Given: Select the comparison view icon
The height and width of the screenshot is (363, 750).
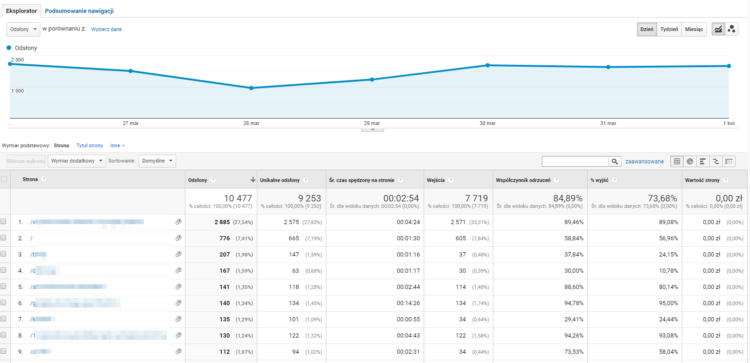Looking at the screenshot, I should click(716, 162).
